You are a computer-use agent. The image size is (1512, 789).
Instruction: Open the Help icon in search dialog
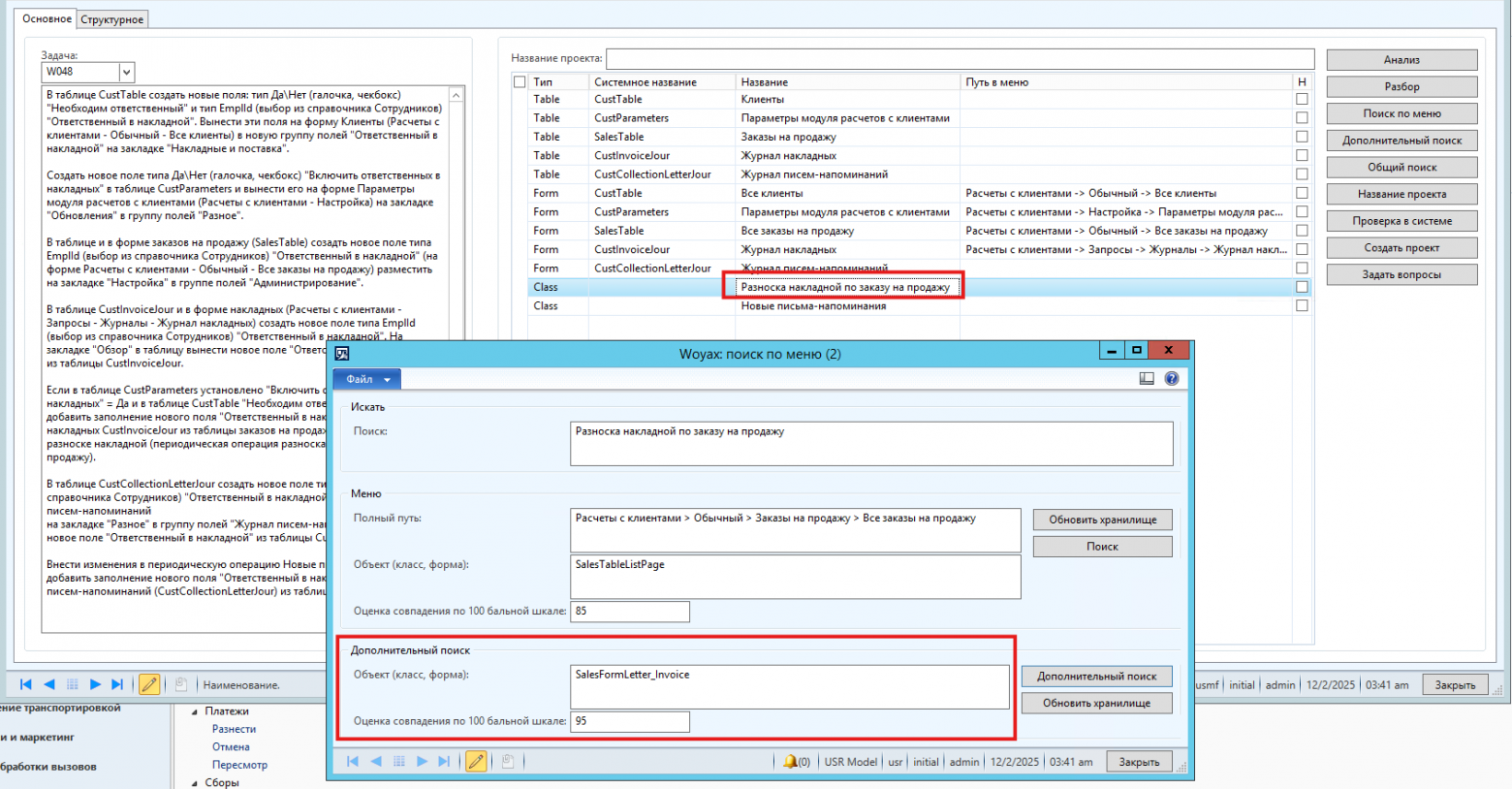pos(1172,379)
